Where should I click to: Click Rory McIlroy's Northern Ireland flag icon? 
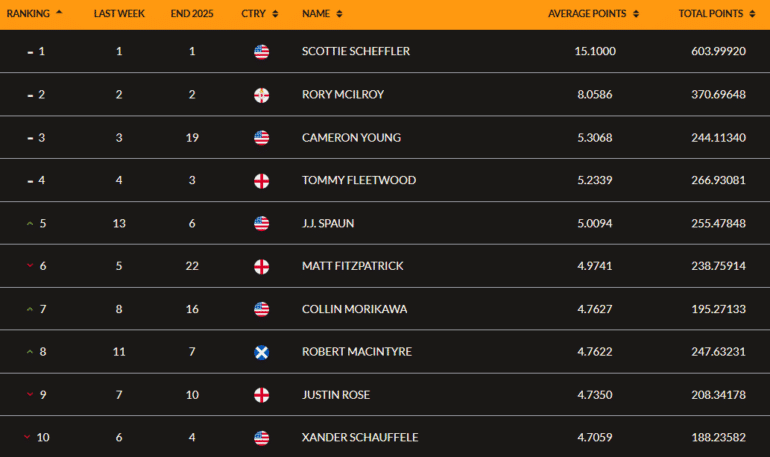click(261, 95)
